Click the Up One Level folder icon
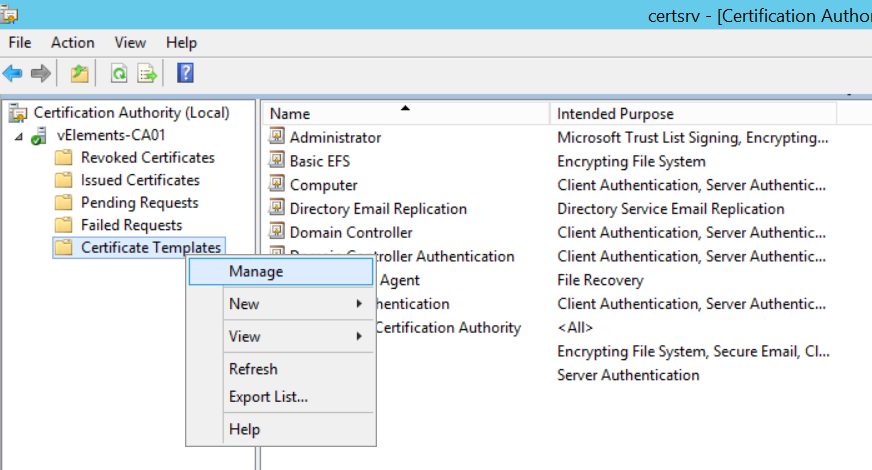 click(80, 73)
